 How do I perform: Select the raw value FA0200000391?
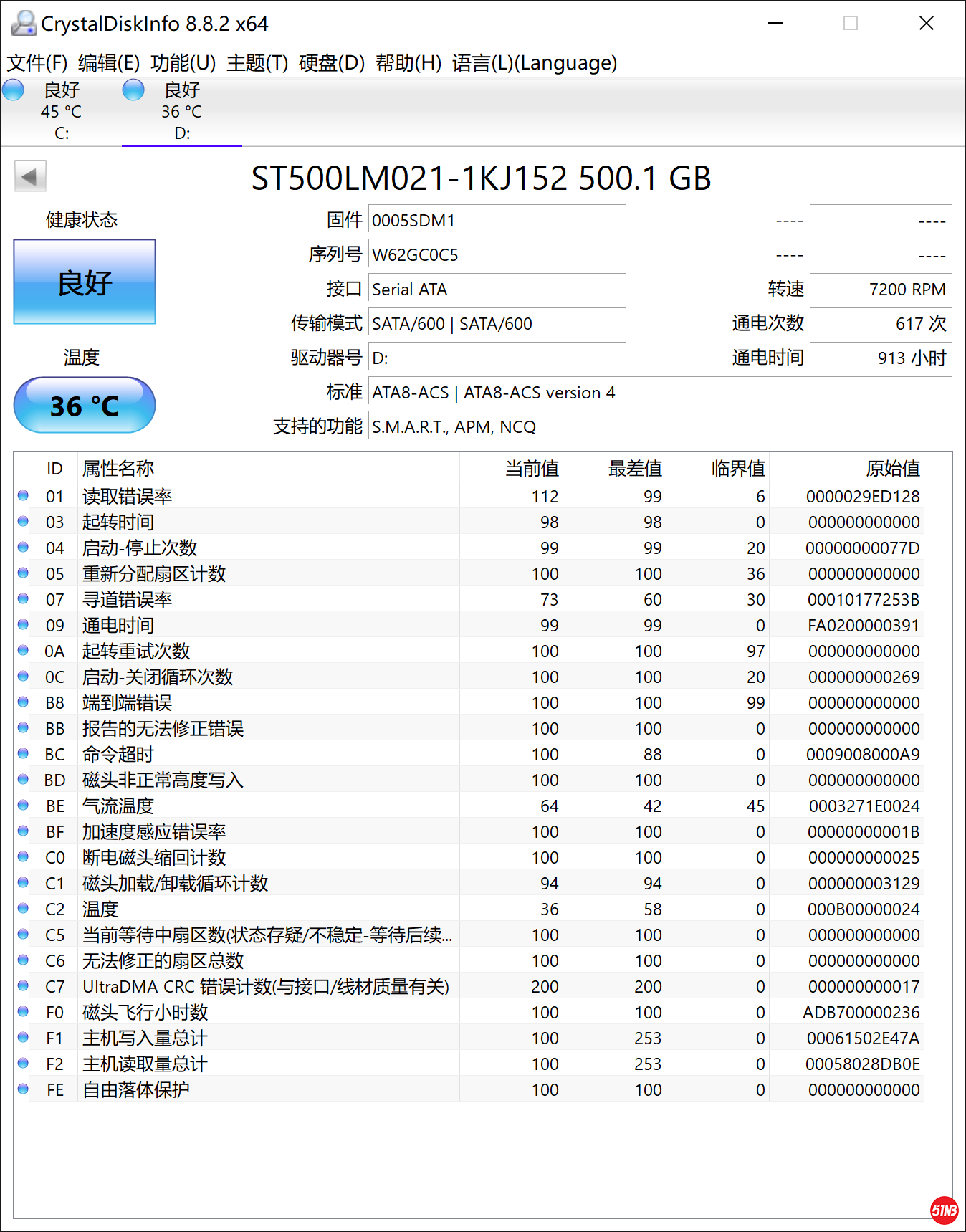[864, 626]
